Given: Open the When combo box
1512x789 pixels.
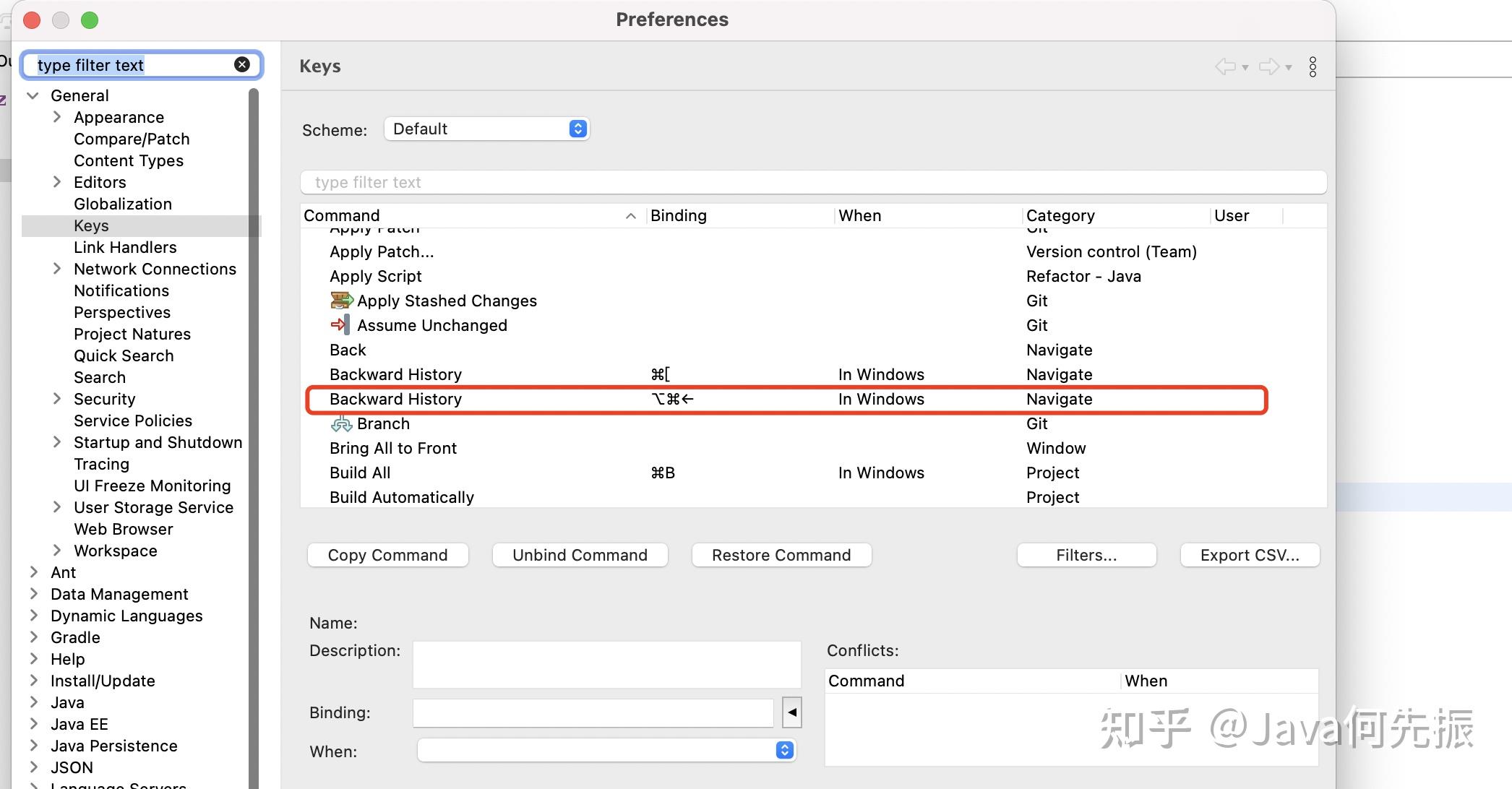Looking at the screenshot, I should point(606,751).
